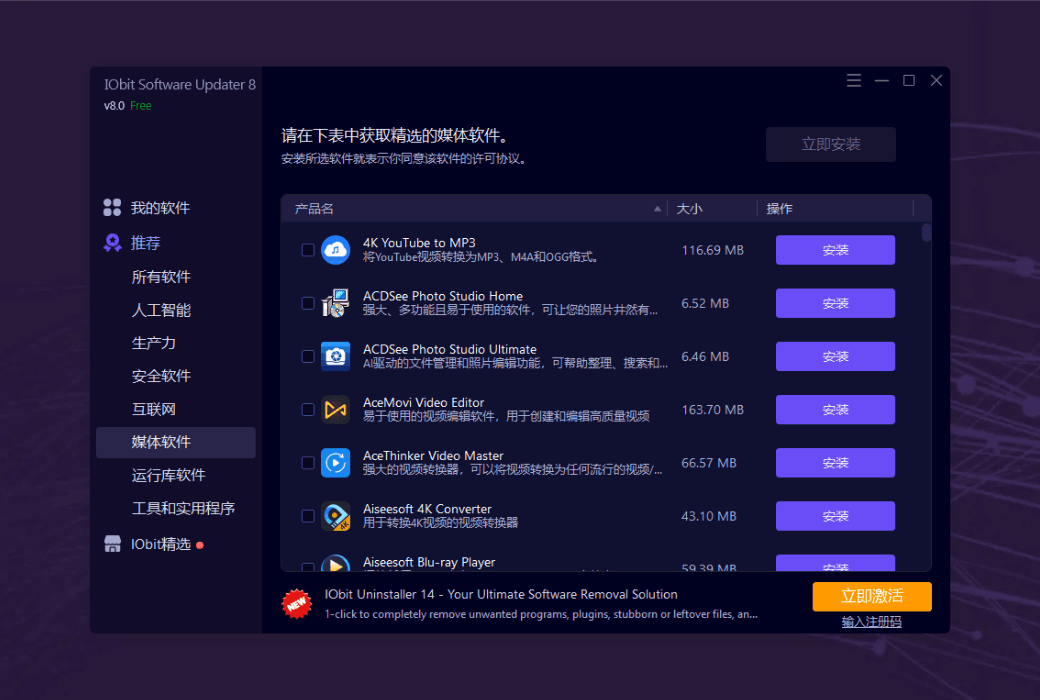Image resolution: width=1040 pixels, height=700 pixels.
Task: Click the IObit Uninstaller 14 promo text
Action: tap(501, 595)
